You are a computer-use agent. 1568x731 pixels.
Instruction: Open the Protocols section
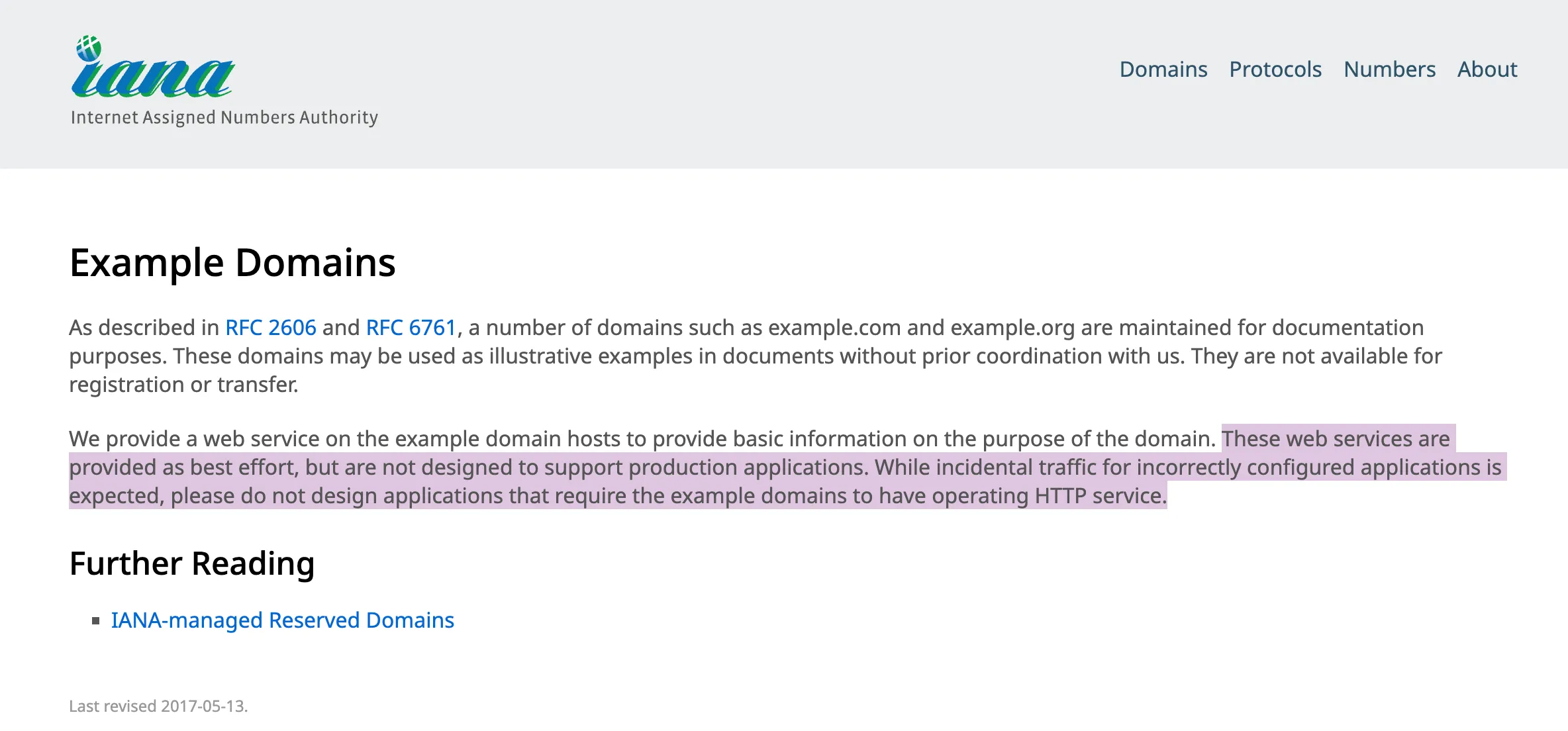1275,69
